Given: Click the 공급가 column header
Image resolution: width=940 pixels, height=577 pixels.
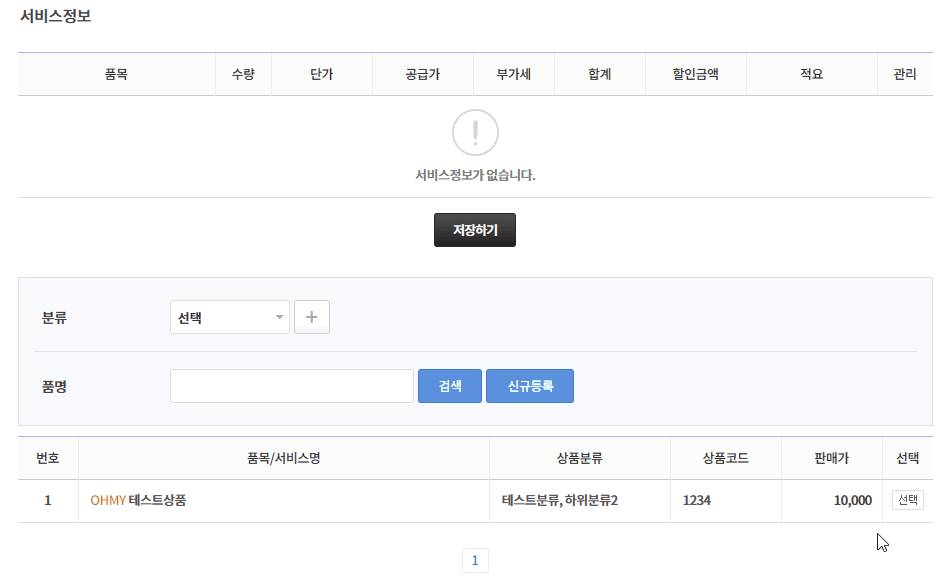Looking at the screenshot, I should pyautogui.click(x=422, y=74).
